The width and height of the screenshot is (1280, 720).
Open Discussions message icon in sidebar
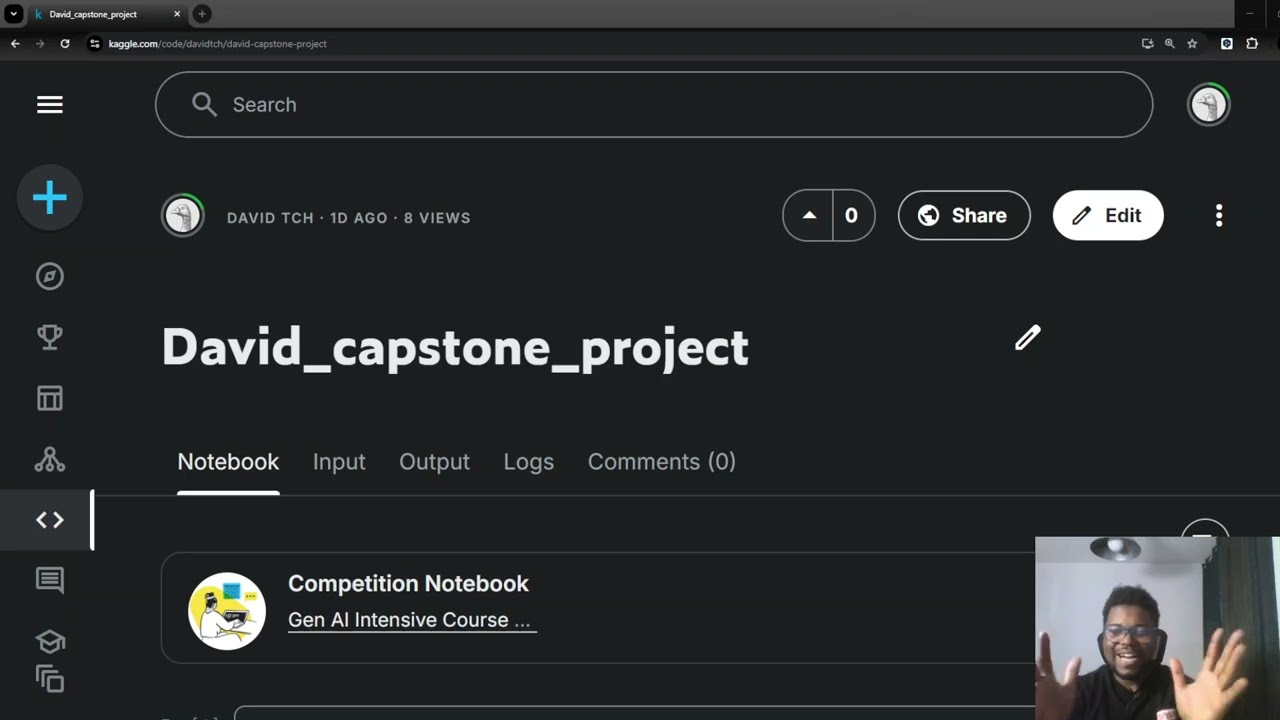pyautogui.click(x=50, y=580)
